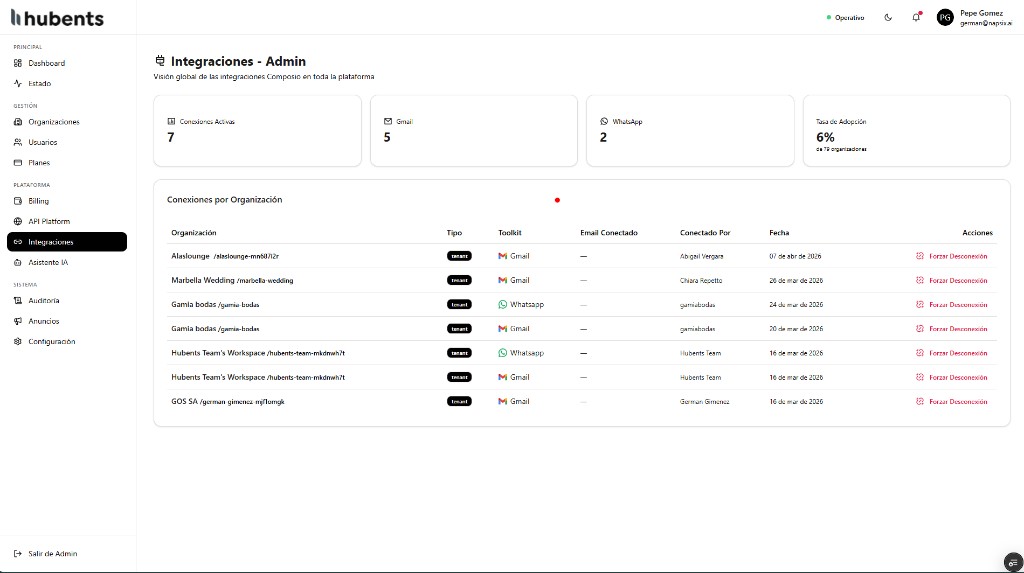Toggle dark mode moon icon
Viewport: 1024px width, 573px height.
coord(888,17)
